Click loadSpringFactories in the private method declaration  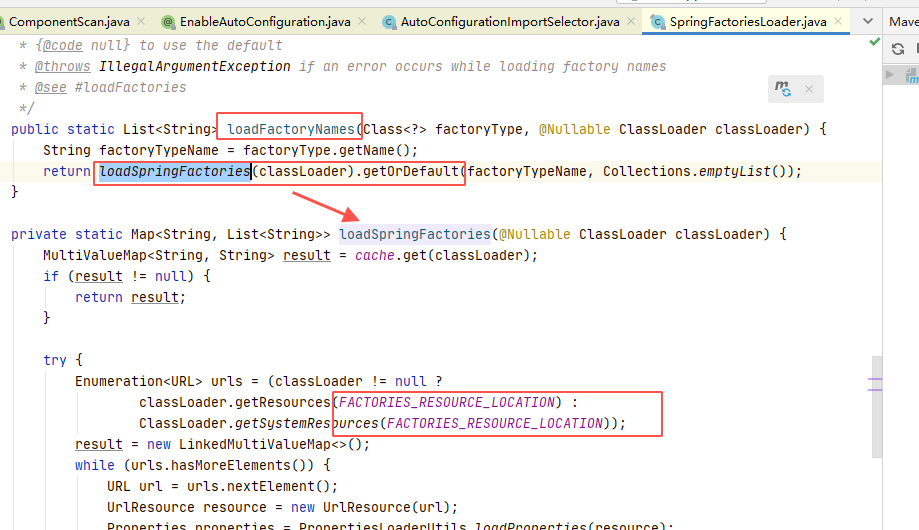point(415,234)
